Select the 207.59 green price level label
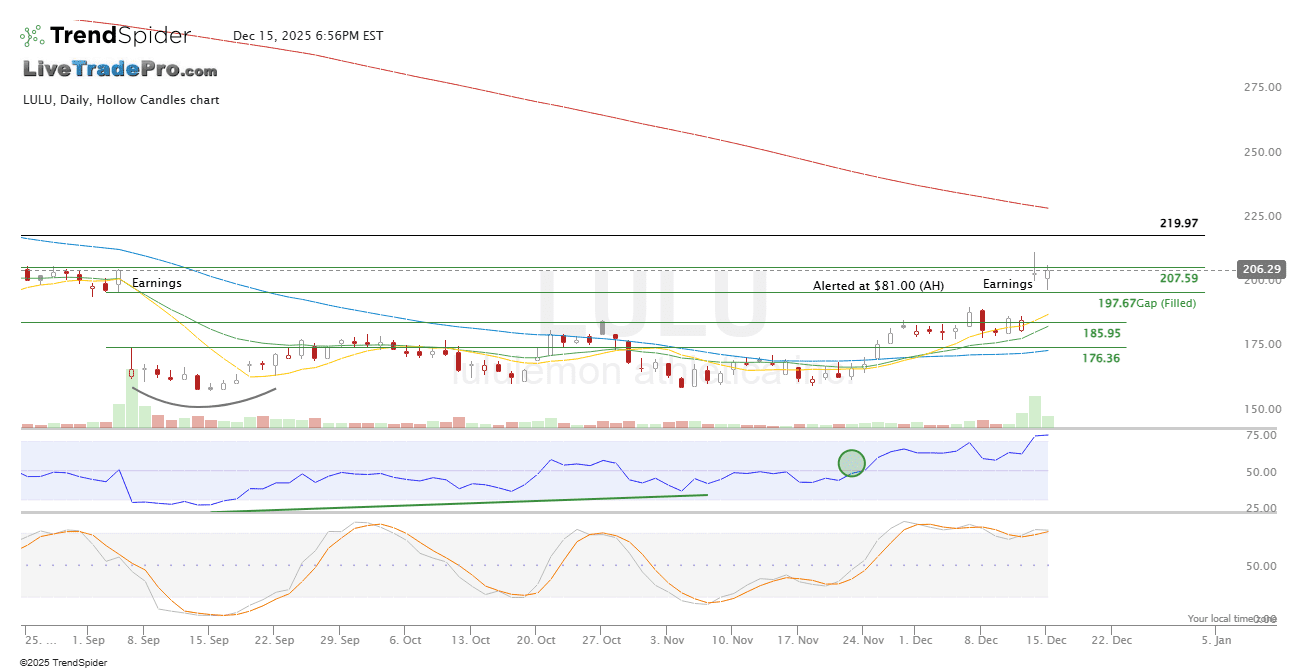Viewport: 1307px width, 672px height. (1179, 278)
